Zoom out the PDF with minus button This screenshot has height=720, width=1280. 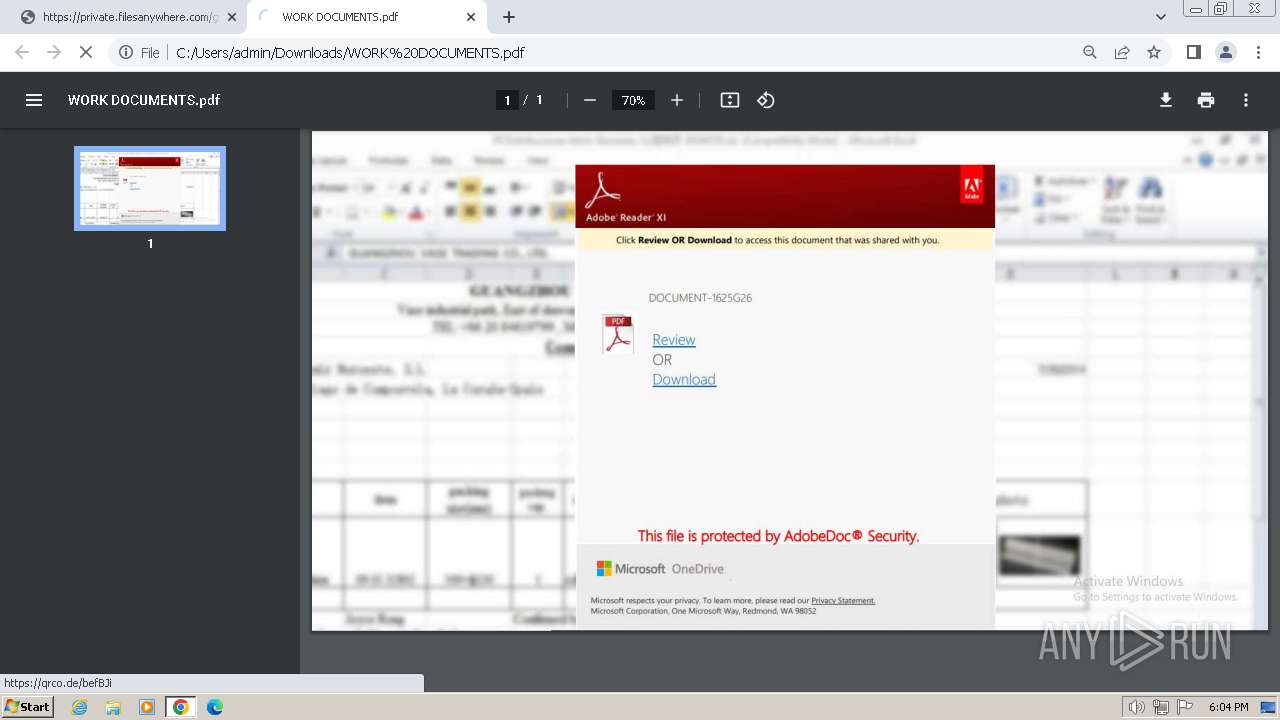click(x=590, y=100)
